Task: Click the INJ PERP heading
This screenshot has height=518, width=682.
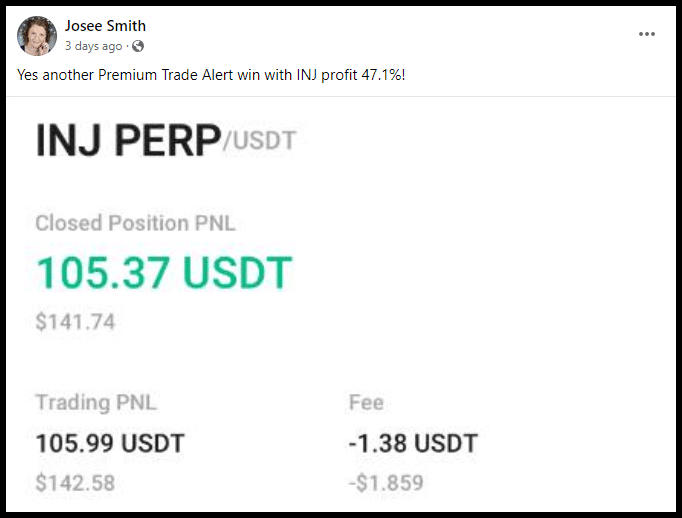Action: [127, 141]
